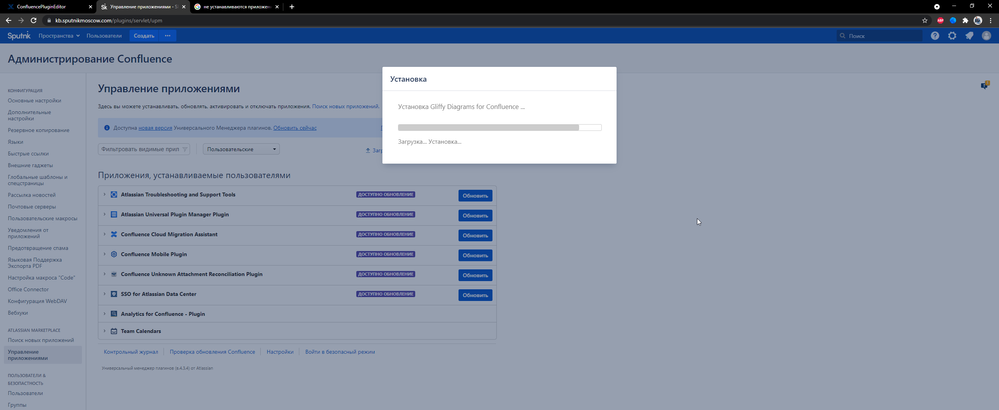
Task: Click the SSO for Atlassian Data Center icon
Action: pyautogui.click(x=114, y=294)
